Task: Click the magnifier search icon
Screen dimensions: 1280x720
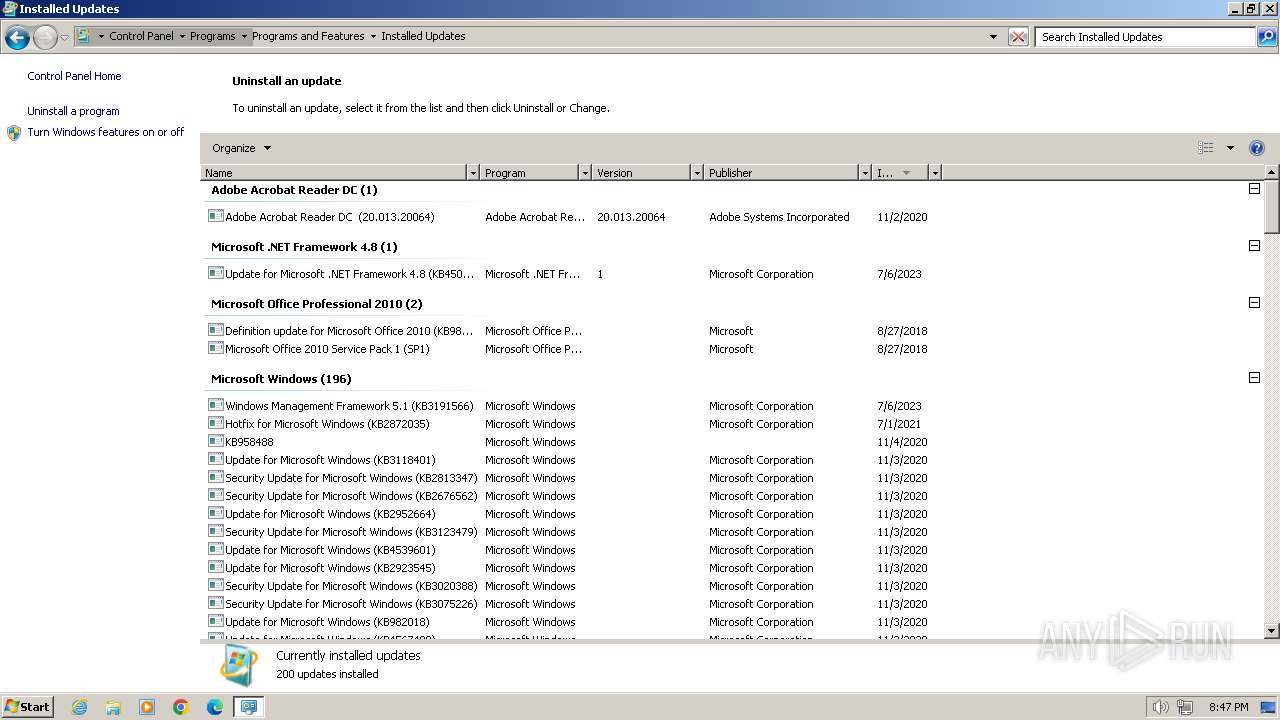Action: 1267,37
